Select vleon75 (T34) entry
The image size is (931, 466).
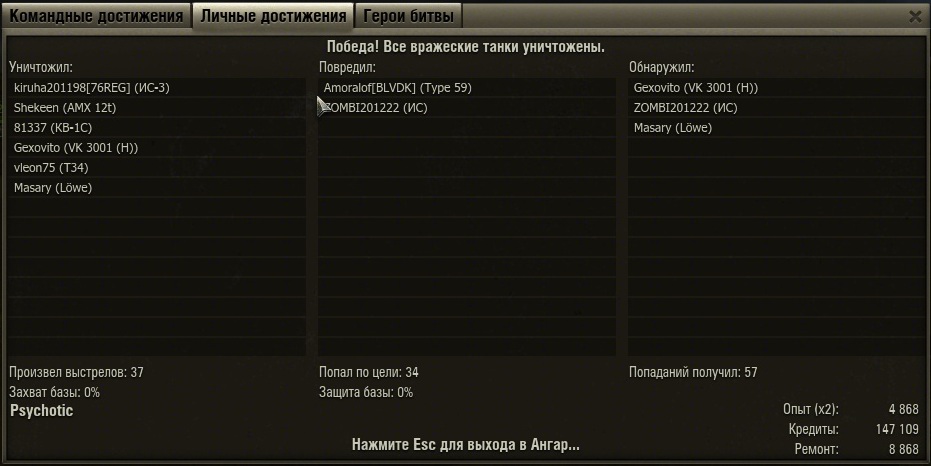[x=157, y=168]
